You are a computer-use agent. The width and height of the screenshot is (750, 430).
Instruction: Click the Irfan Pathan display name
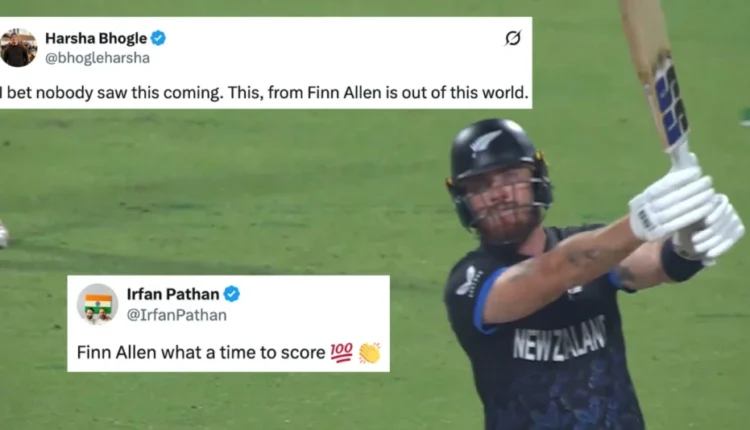173,294
